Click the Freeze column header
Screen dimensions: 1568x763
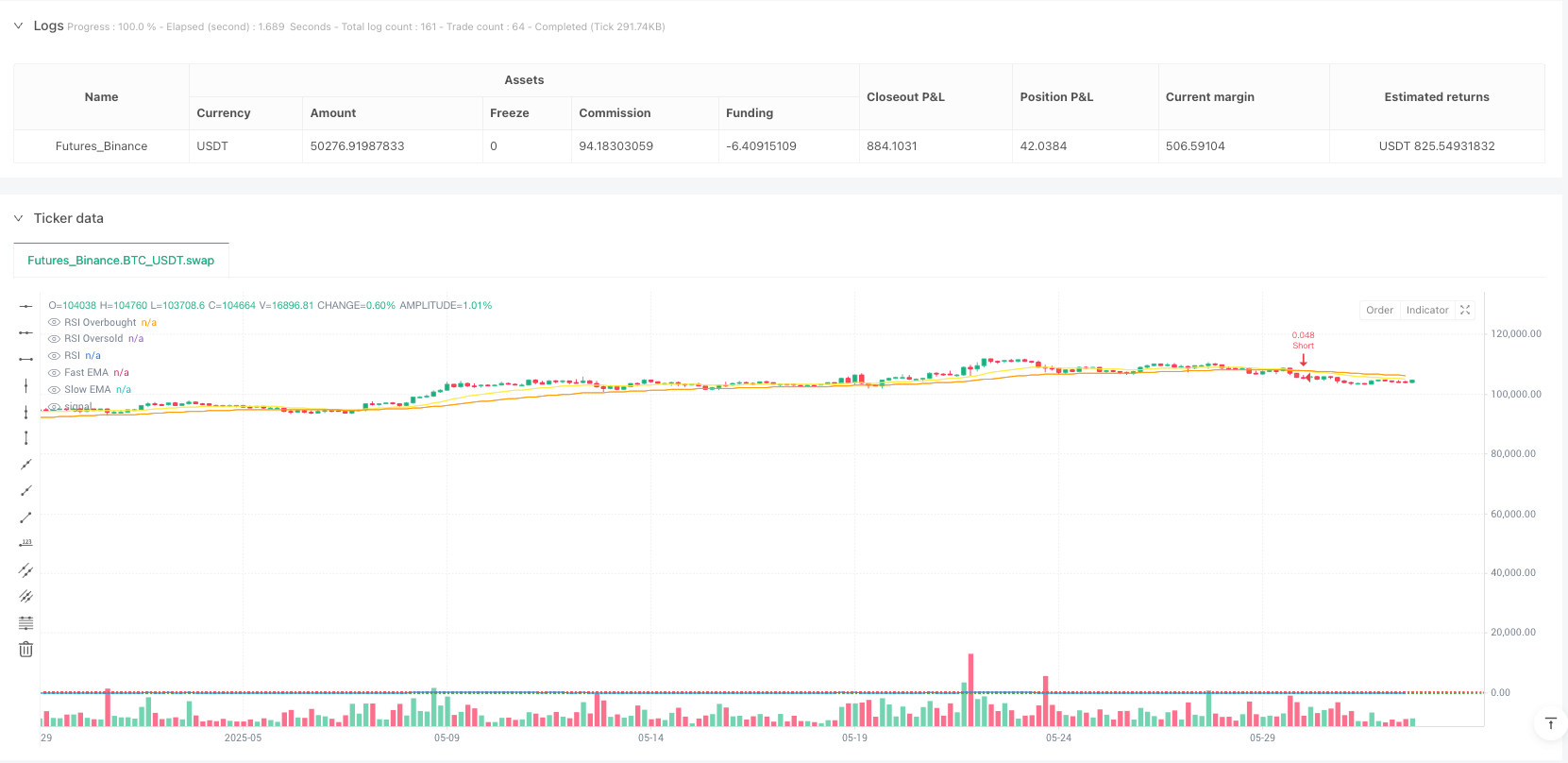click(x=510, y=113)
